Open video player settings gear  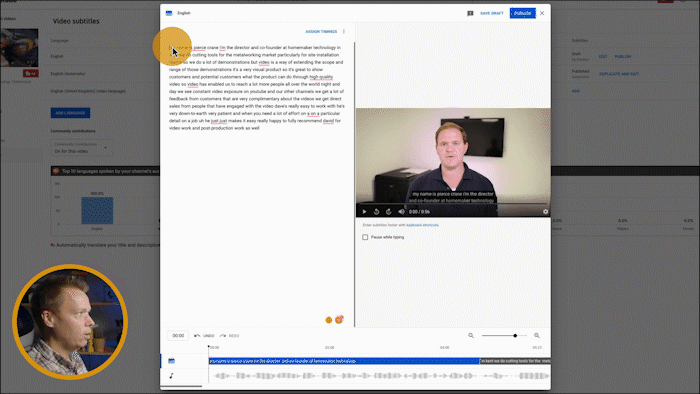point(545,212)
